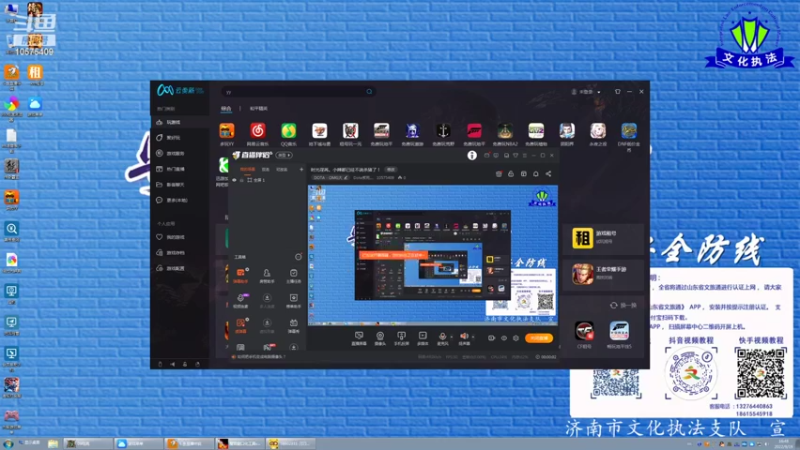Open the help tip link at companion bottom
Viewport: 800px width, 450px height.
tap(259, 357)
